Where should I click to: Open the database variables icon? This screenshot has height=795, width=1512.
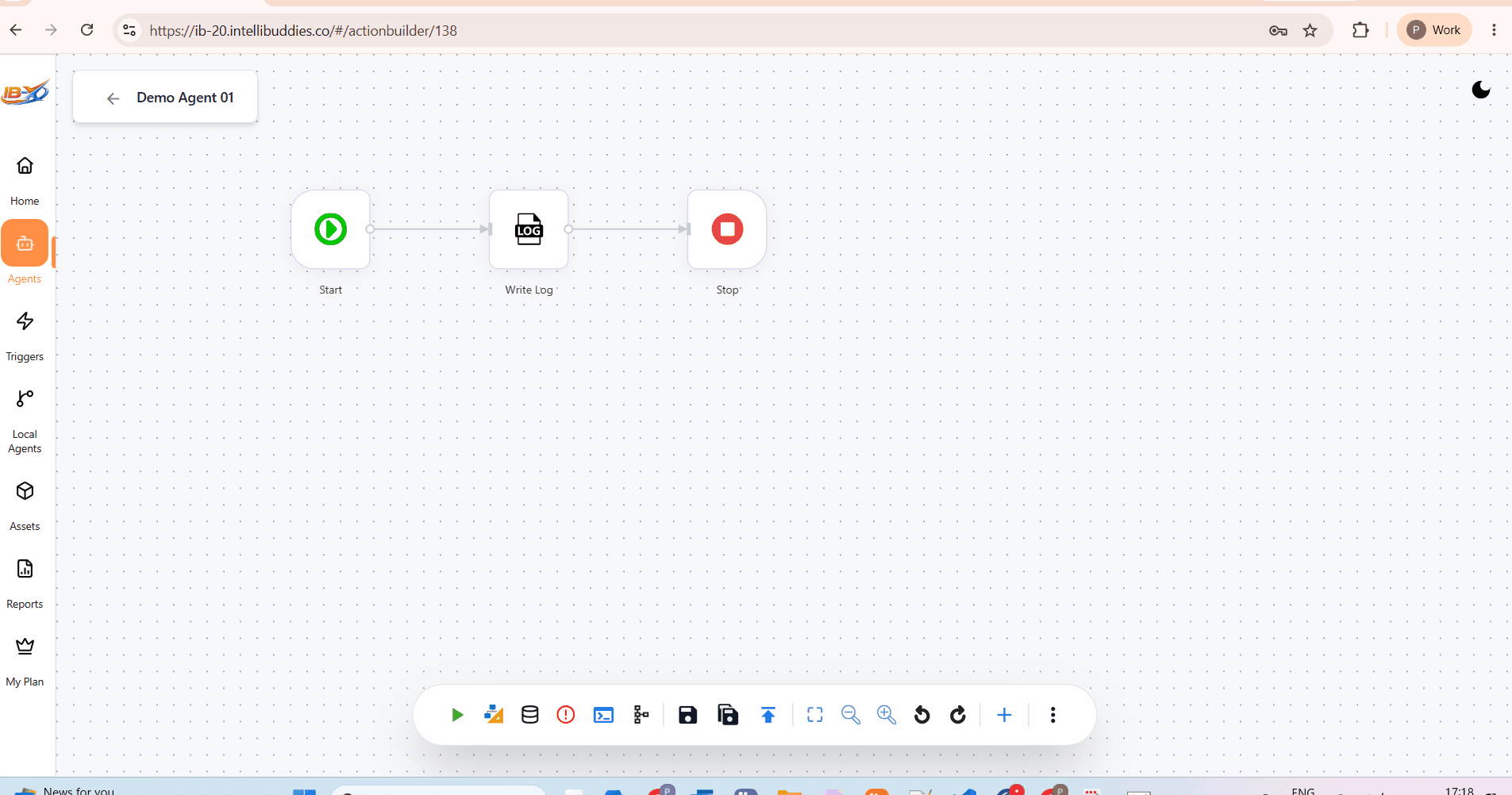point(530,715)
